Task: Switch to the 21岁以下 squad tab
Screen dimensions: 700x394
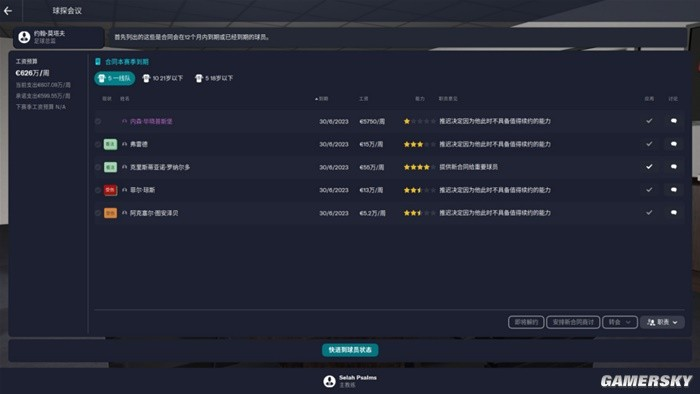Action: coord(163,79)
